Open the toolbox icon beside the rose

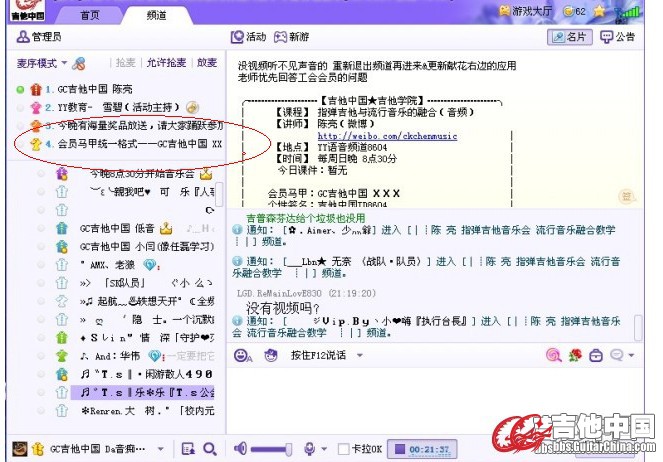596,355
